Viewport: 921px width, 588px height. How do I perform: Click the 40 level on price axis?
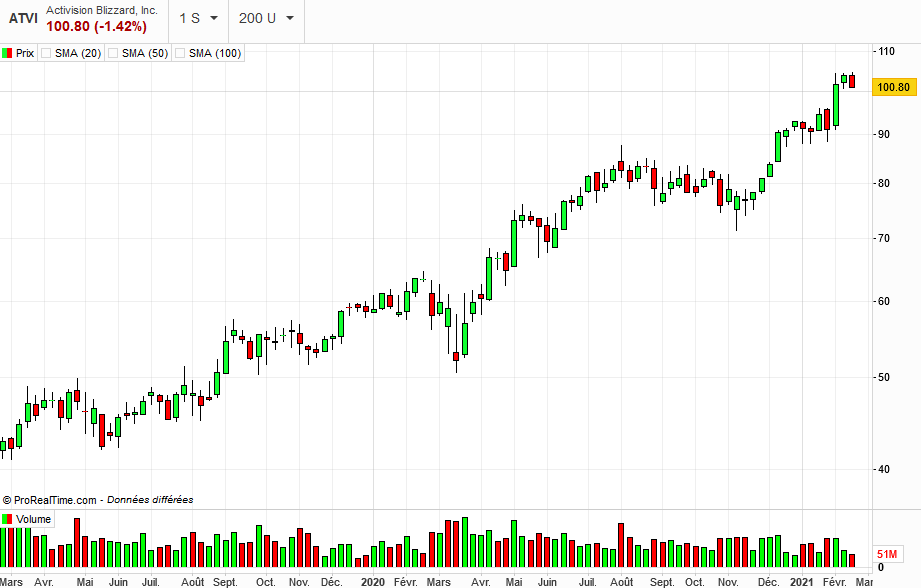pos(883,469)
